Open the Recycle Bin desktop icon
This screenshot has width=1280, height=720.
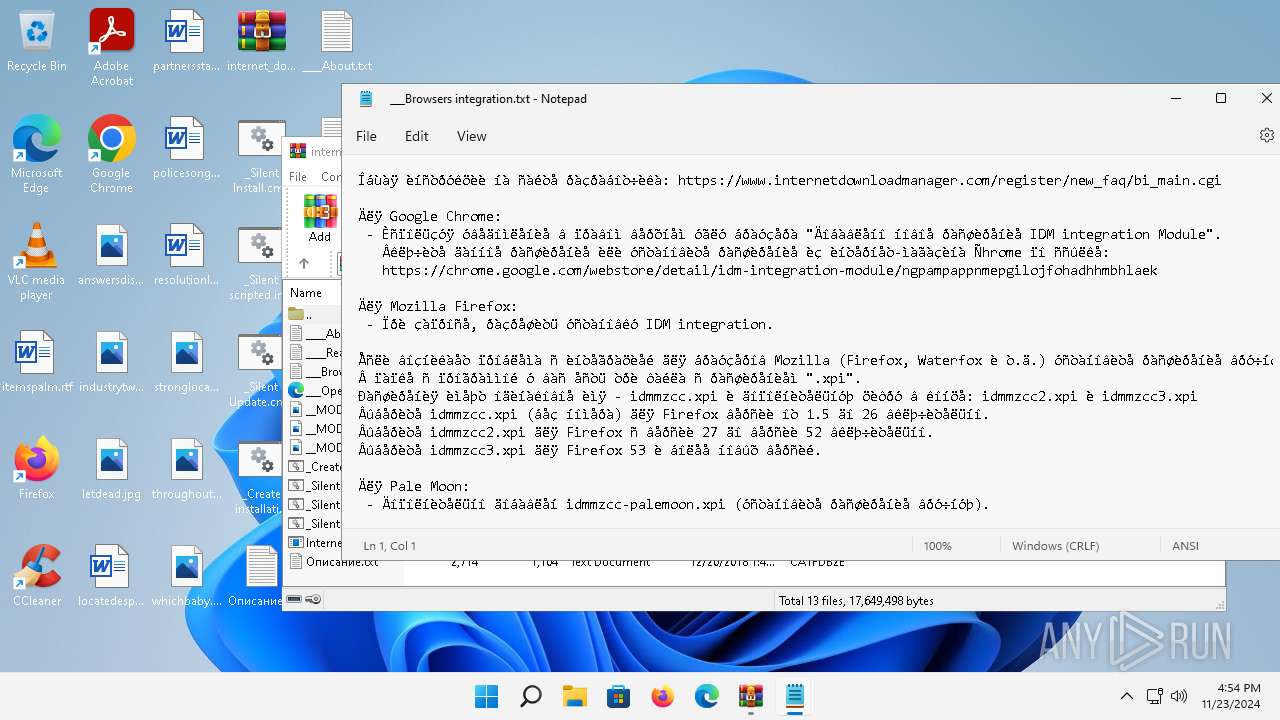[36, 41]
